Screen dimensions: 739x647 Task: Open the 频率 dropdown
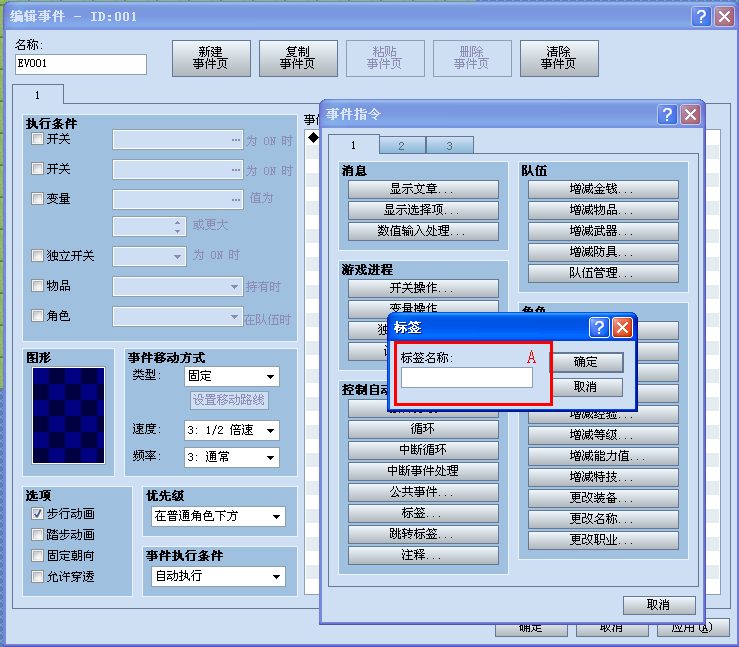coord(232,457)
